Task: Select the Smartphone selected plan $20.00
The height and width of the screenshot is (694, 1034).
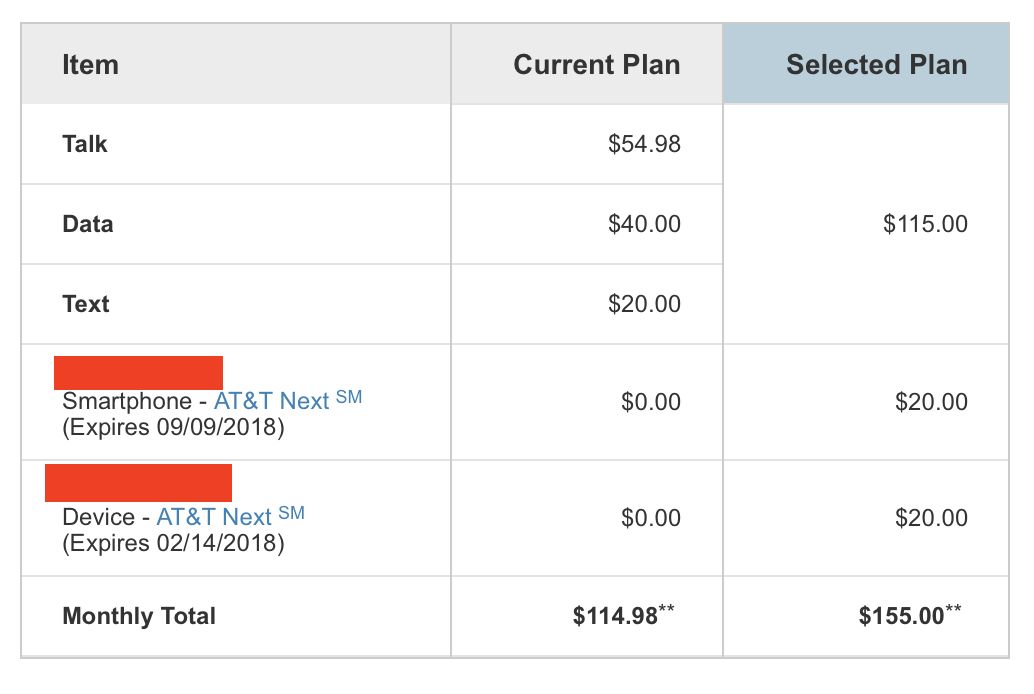Action: (x=930, y=402)
